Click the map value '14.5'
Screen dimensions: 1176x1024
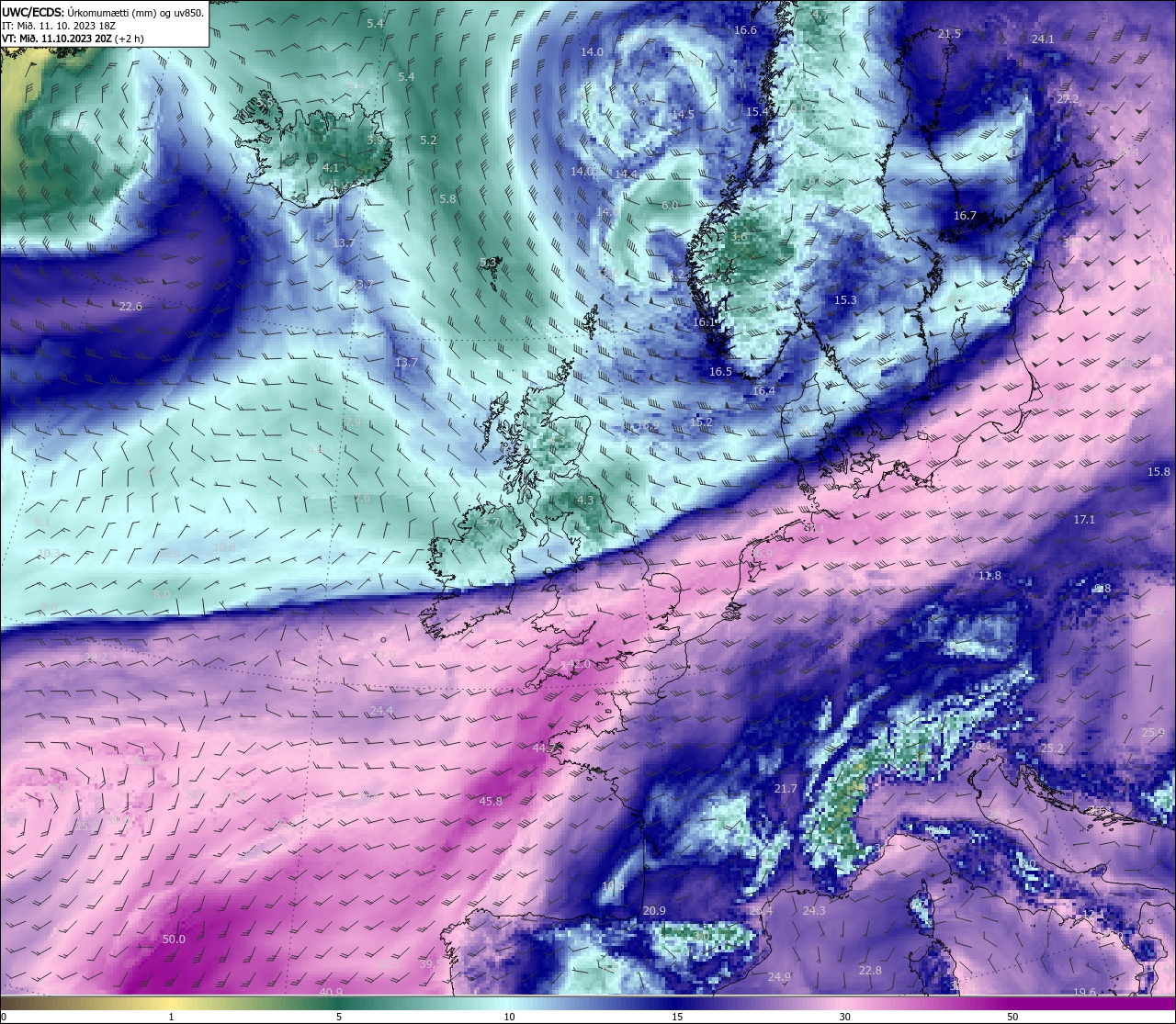(683, 114)
